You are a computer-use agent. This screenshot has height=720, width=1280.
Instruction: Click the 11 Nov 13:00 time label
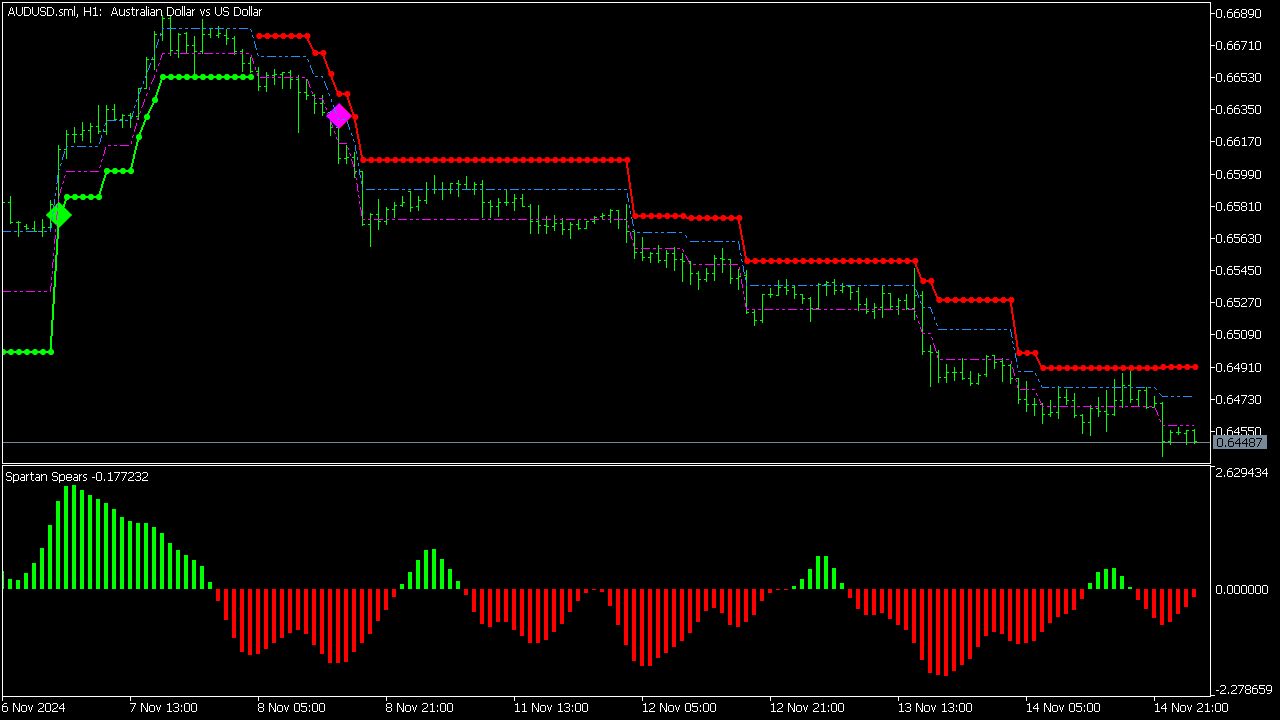pyautogui.click(x=551, y=708)
